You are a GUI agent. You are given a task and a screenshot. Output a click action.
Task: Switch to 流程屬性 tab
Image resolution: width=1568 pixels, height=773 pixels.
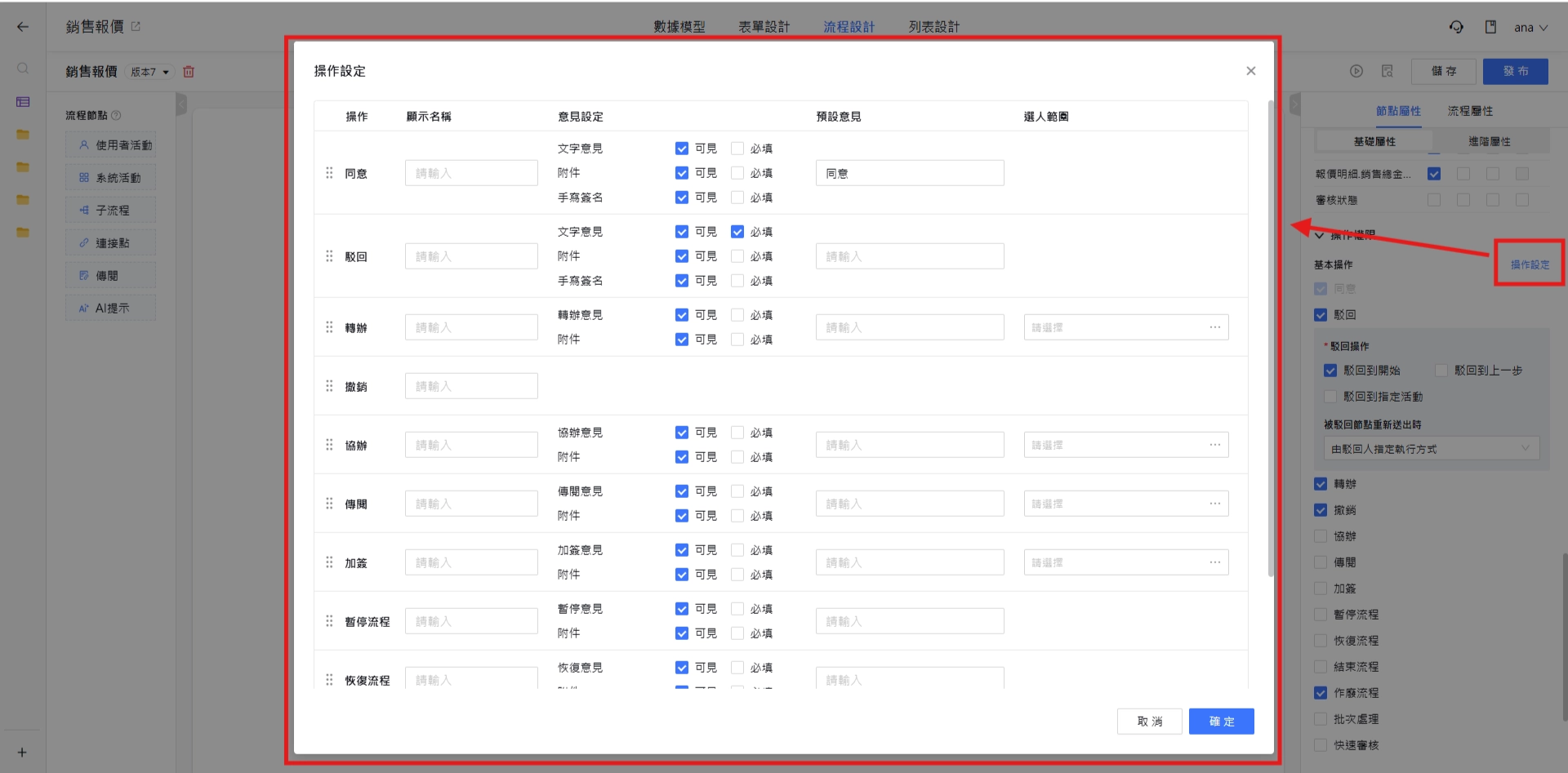[1470, 111]
